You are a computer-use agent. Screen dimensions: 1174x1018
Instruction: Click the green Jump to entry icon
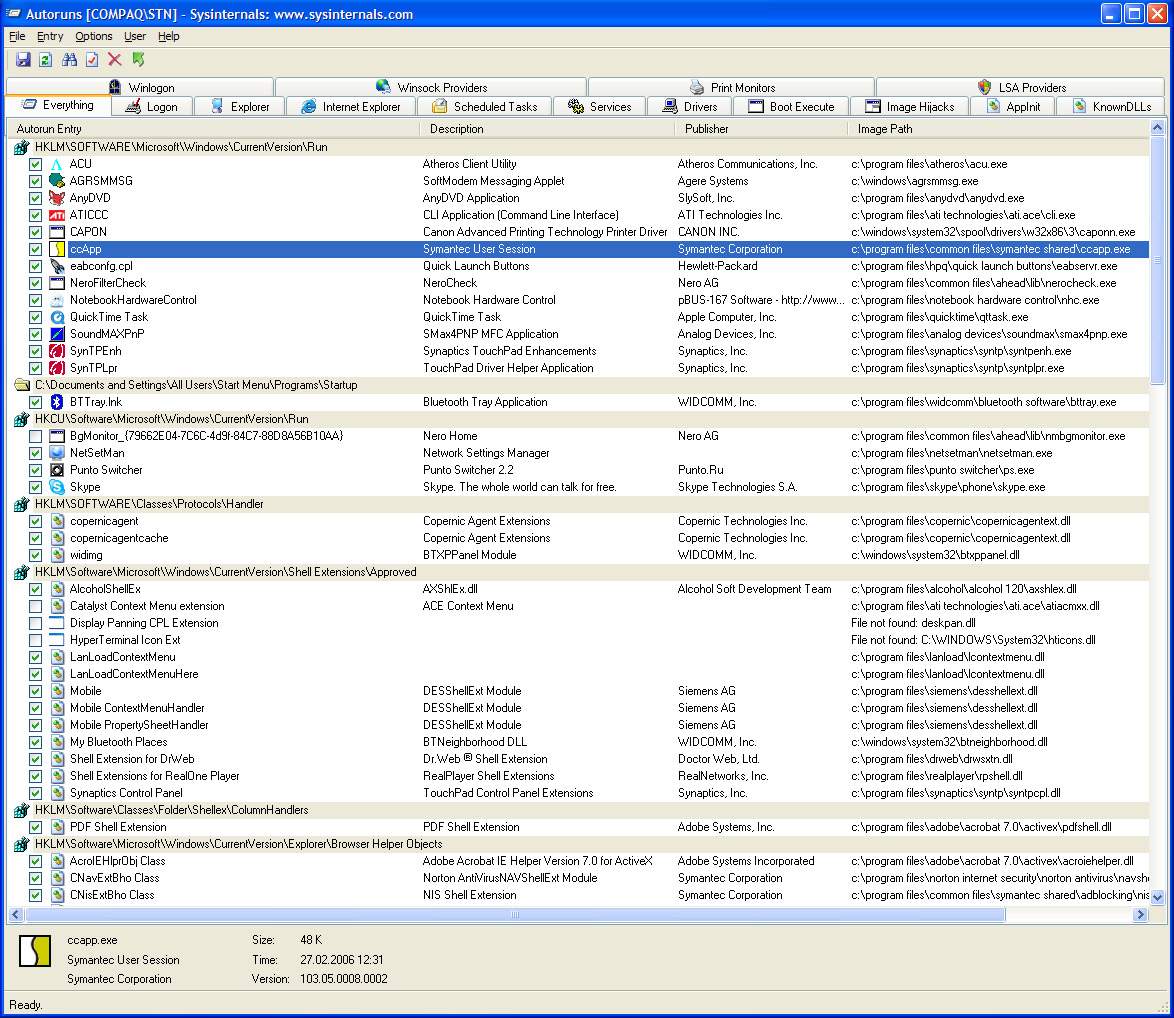(138, 60)
